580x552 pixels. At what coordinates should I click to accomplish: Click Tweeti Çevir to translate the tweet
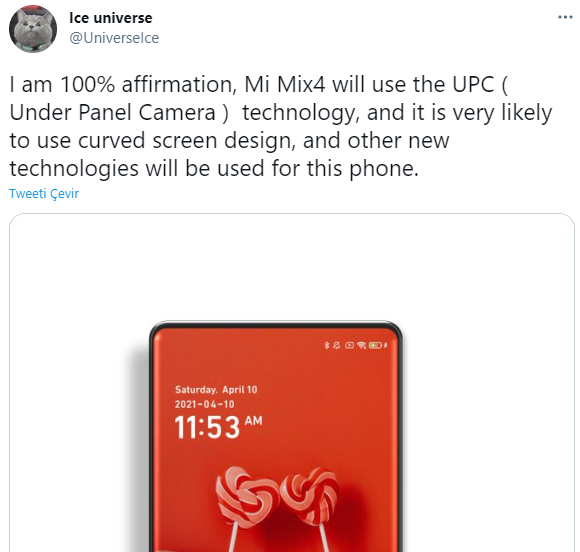[x=44, y=193]
